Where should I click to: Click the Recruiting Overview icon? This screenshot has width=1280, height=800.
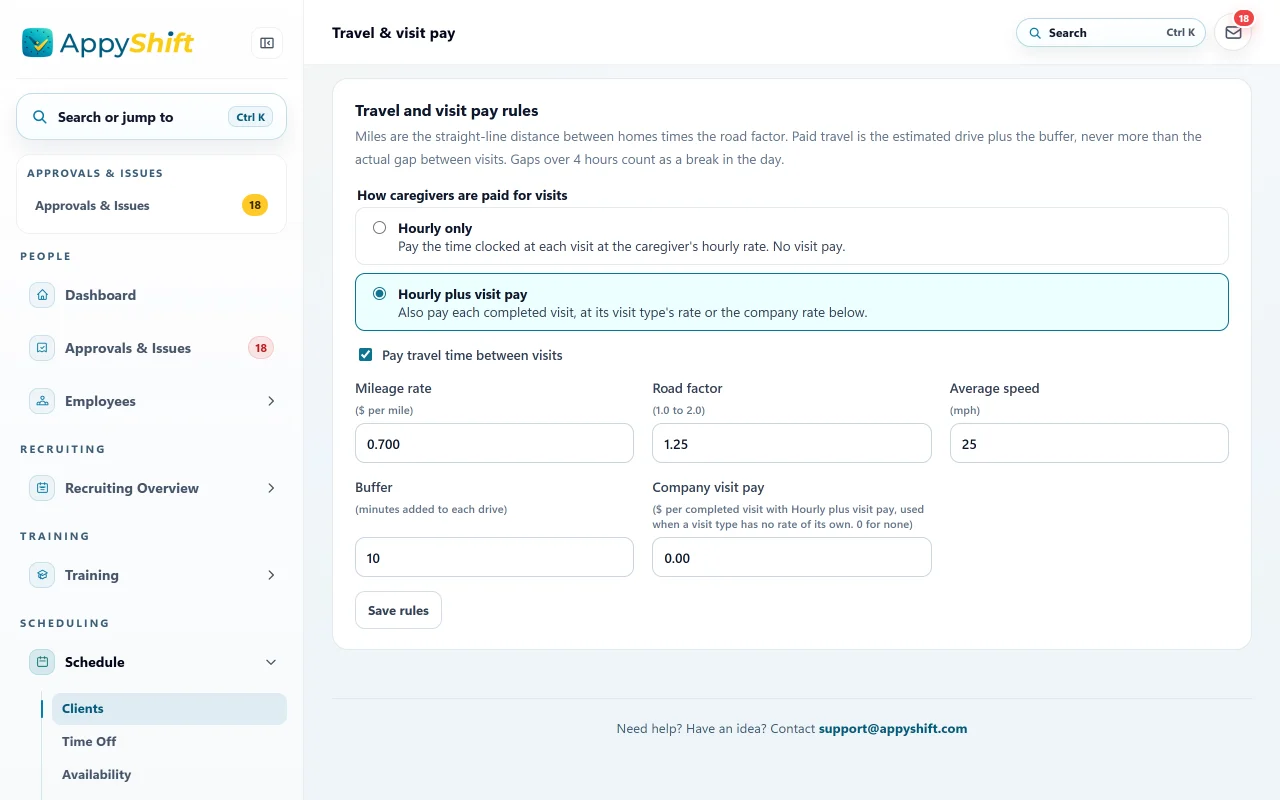click(x=42, y=488)
